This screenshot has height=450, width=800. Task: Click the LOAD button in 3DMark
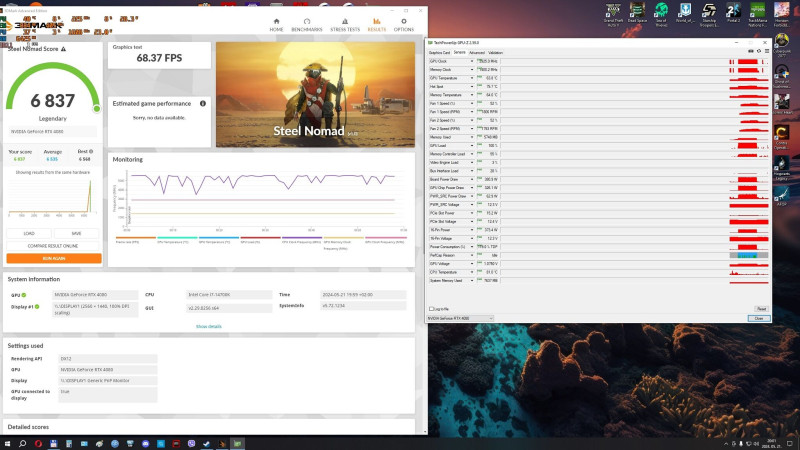29,233
